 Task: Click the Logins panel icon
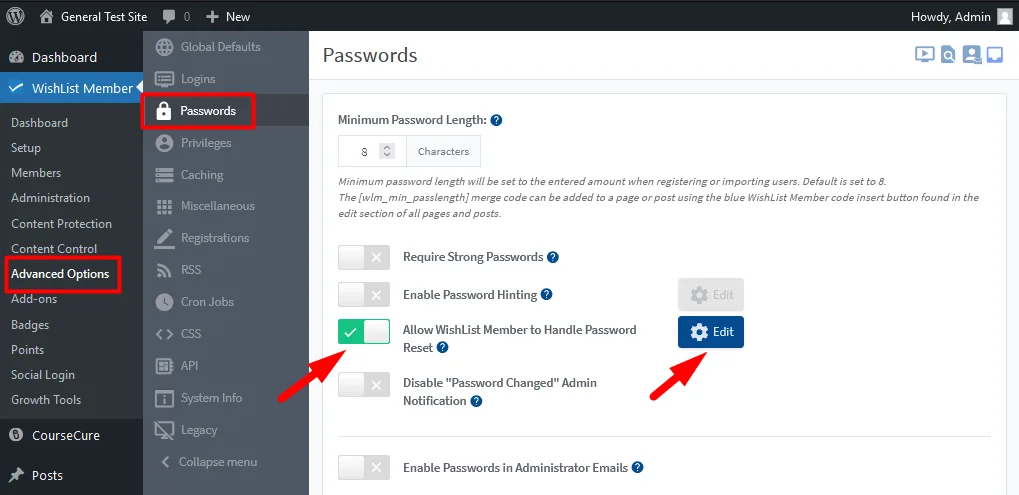coord(164,79)
